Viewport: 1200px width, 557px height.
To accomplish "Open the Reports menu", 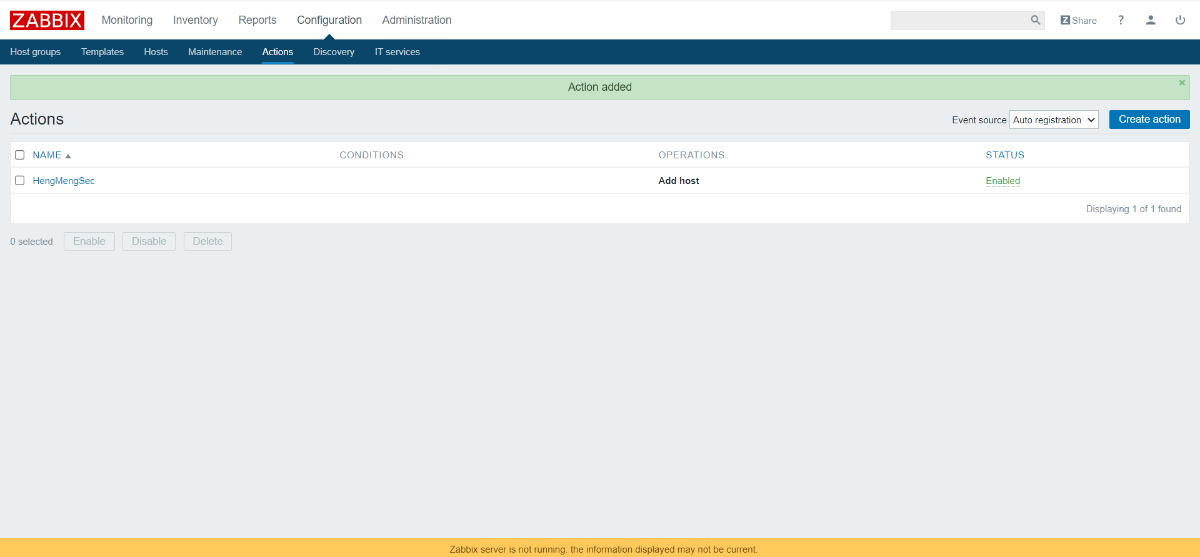I will tap(257, 20).
